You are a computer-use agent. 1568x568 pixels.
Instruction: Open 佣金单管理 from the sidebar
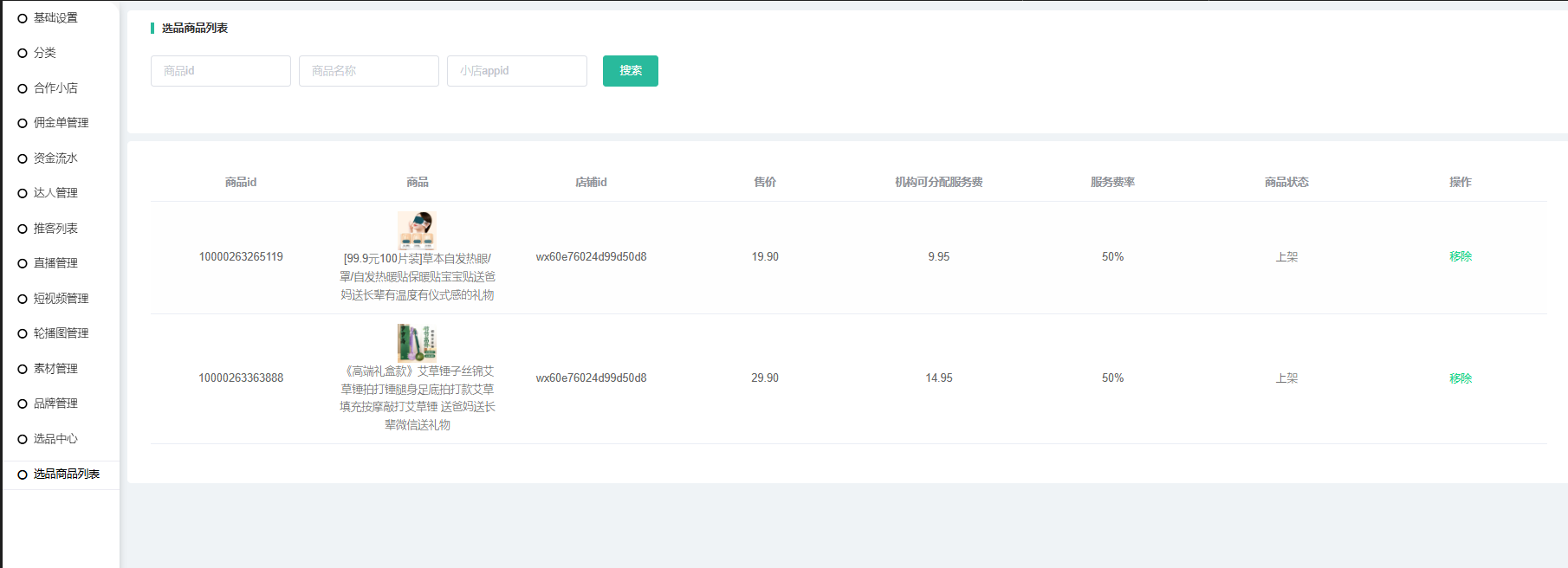[x=61, y=123]
